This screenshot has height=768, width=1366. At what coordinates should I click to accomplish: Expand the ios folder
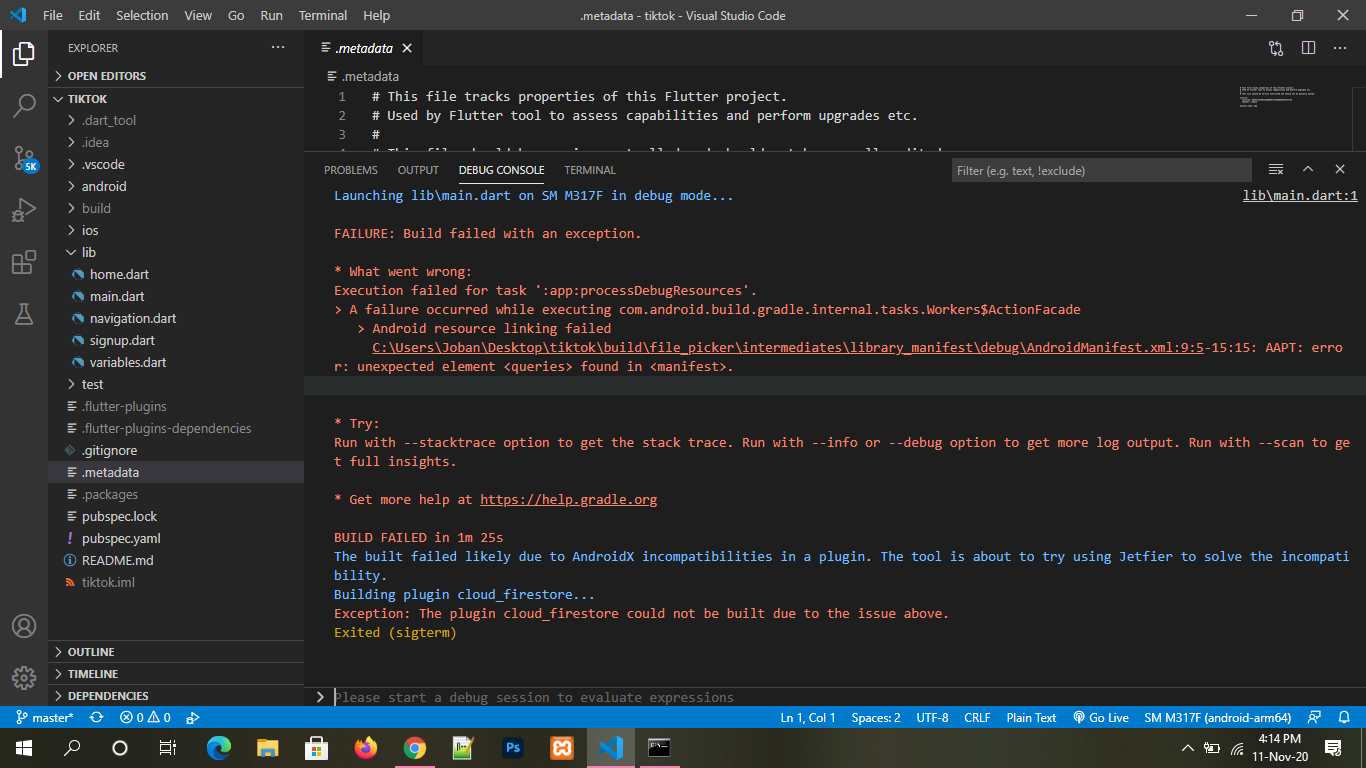pos(176,230)
